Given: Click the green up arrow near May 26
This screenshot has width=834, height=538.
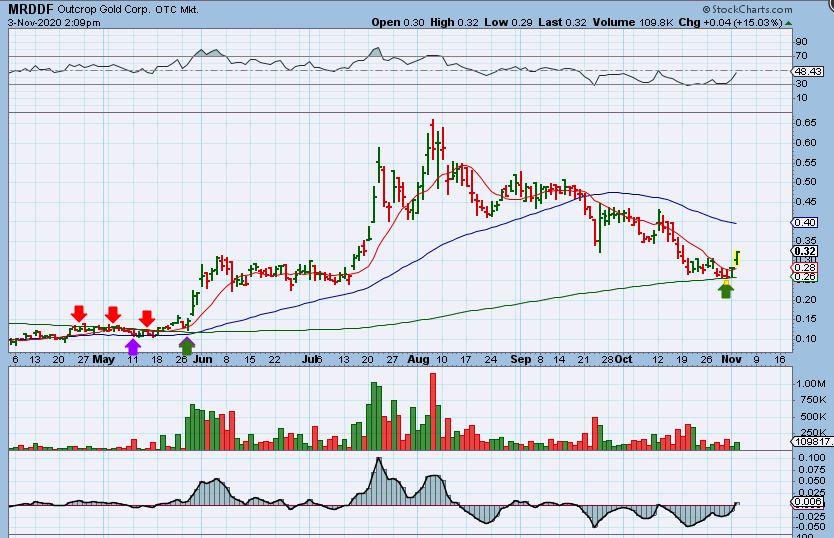Looking at the screenshot, I should coord(186,345).
